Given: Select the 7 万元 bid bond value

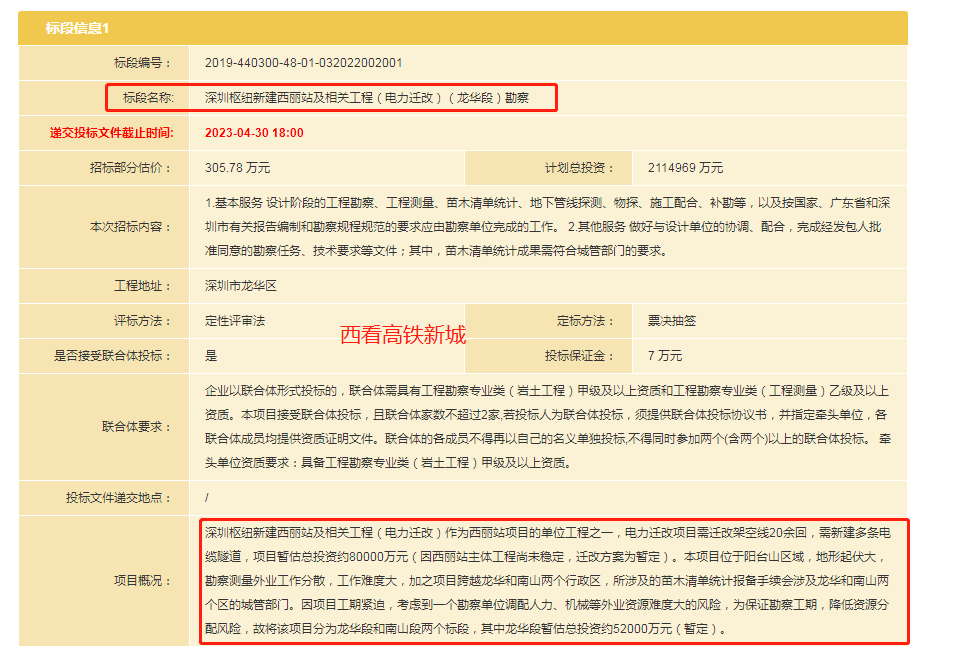Looking at the screenshot, I should [x=665, y=355].
